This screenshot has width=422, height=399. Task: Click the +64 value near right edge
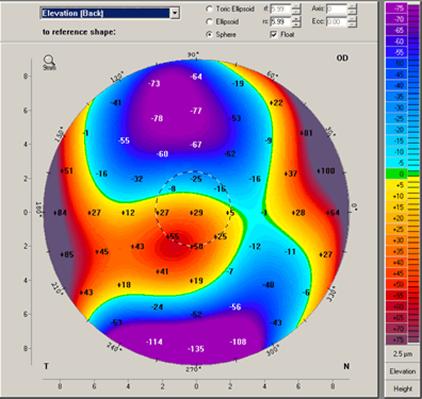point(332,213)
